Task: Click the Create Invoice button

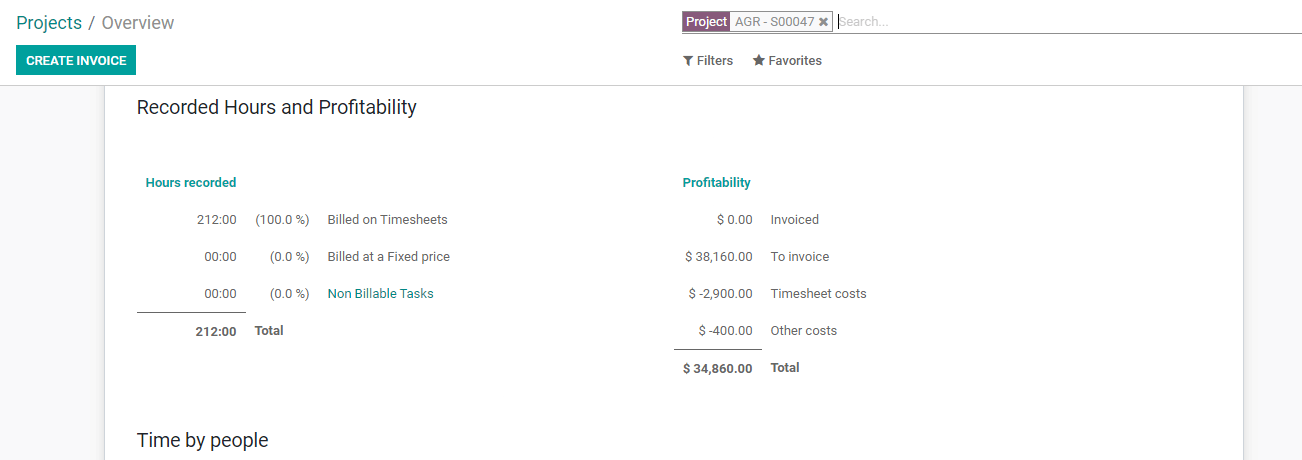Action: tap(76, 60)
